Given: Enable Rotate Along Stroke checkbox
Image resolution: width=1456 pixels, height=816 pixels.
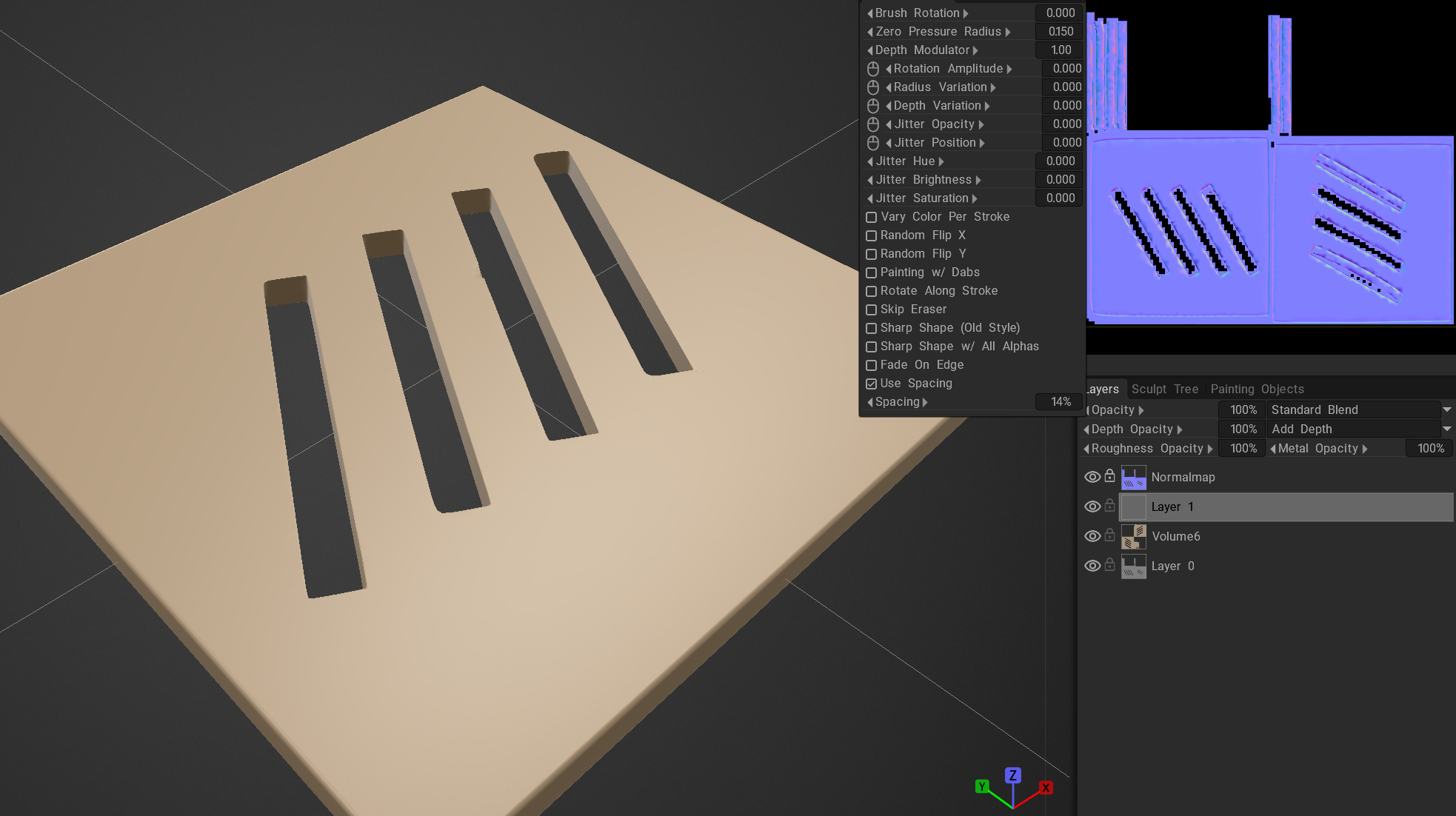Looking at the screenshot, I should coord(872,291).
